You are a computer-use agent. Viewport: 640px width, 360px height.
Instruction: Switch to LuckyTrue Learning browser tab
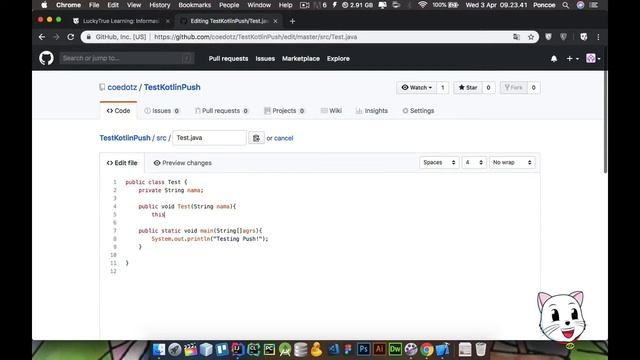(x=121, y=21)
